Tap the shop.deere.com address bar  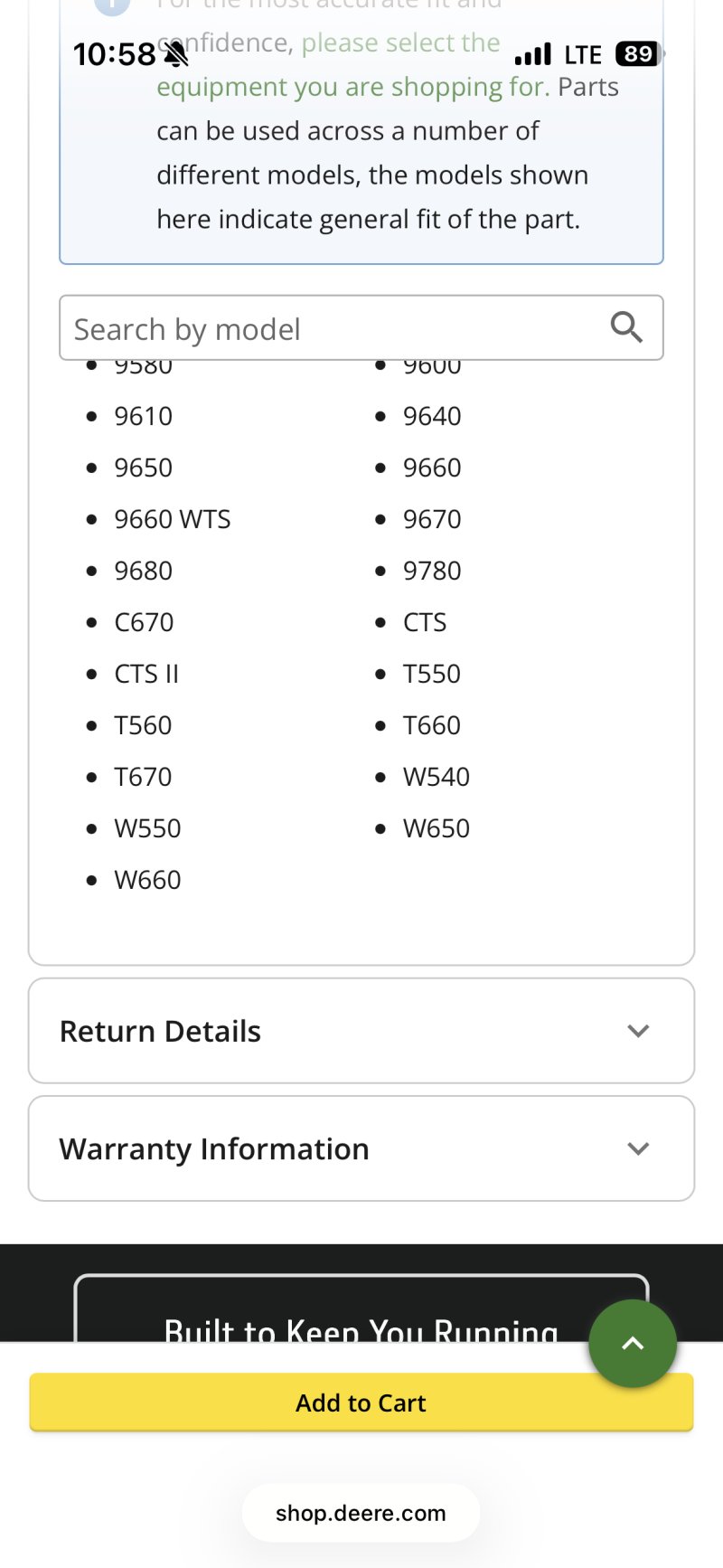pos(361,1513)
